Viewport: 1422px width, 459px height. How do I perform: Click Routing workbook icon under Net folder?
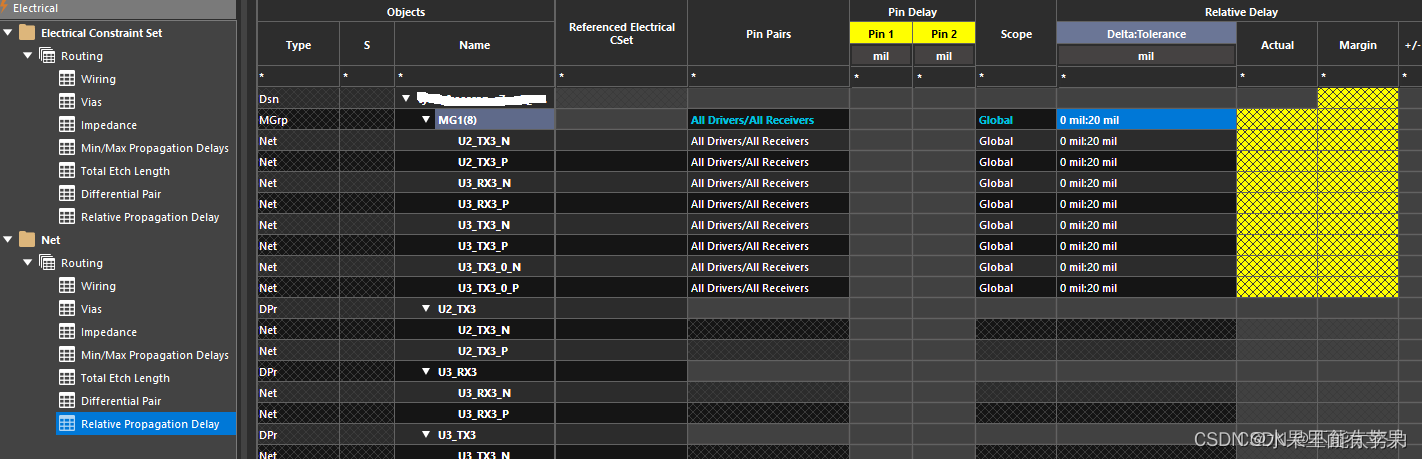pyautogui.click(x=47, y=263)
